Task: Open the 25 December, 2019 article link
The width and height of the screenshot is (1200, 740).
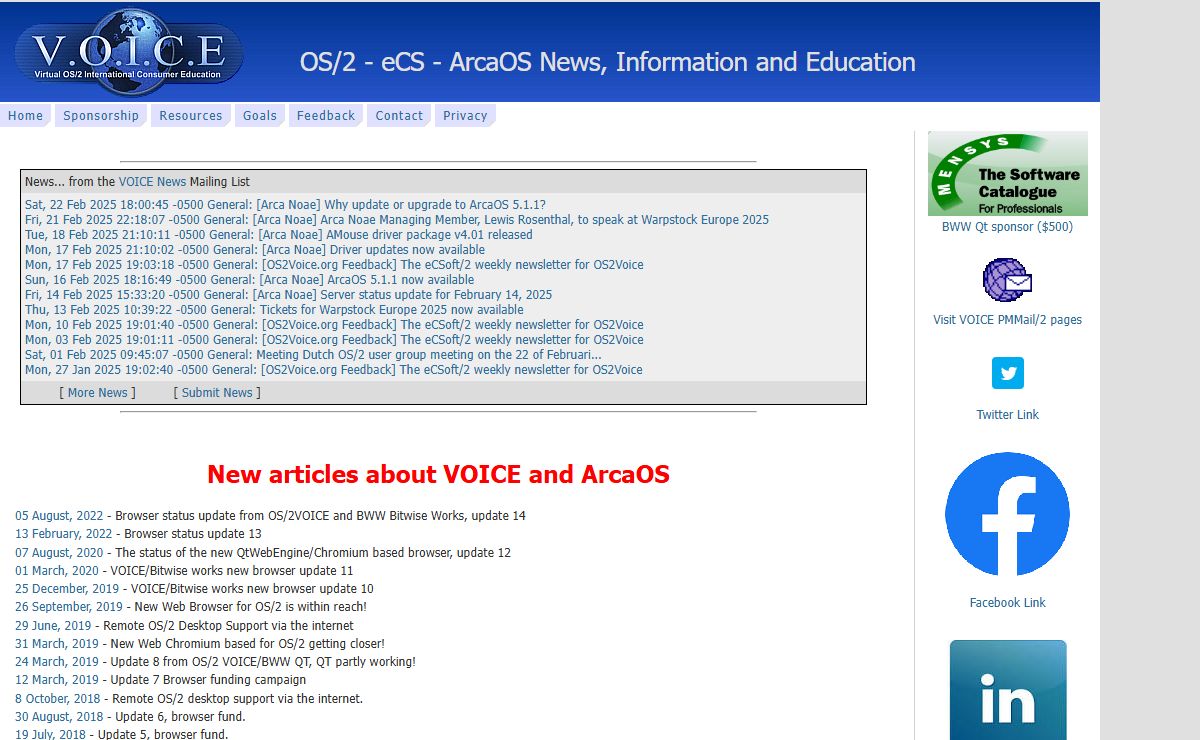Action: tap(67, 589)
